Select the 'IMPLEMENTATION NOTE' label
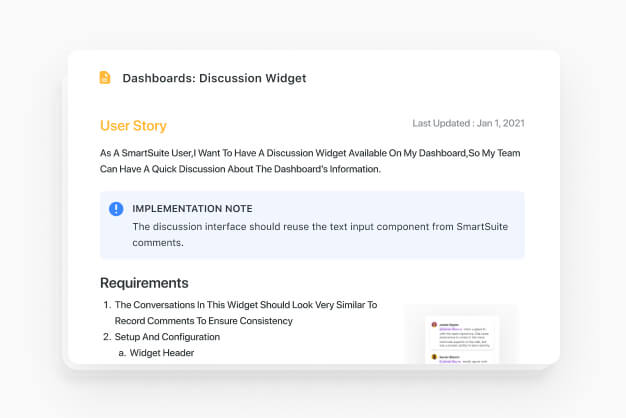This screenshot has height=418, width=626. point(192,209)
